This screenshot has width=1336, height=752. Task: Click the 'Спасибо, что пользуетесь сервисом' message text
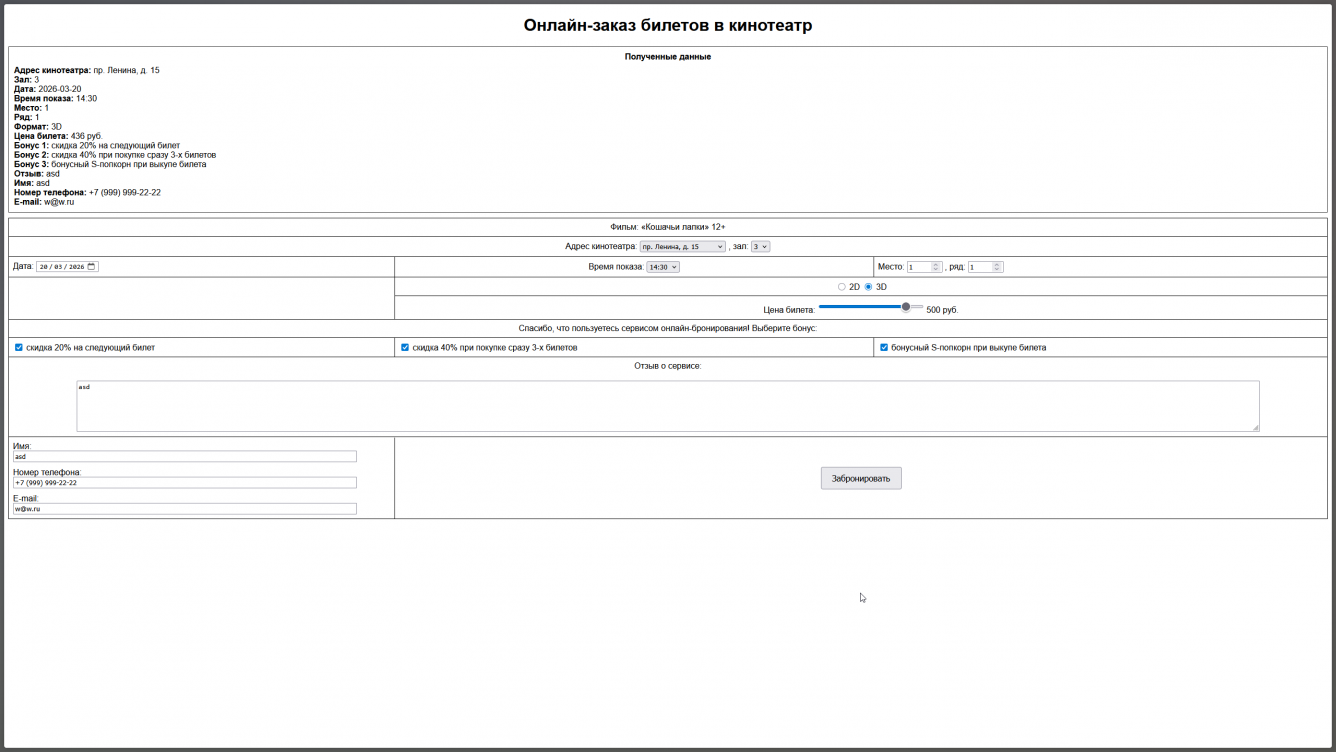point(668,328)
